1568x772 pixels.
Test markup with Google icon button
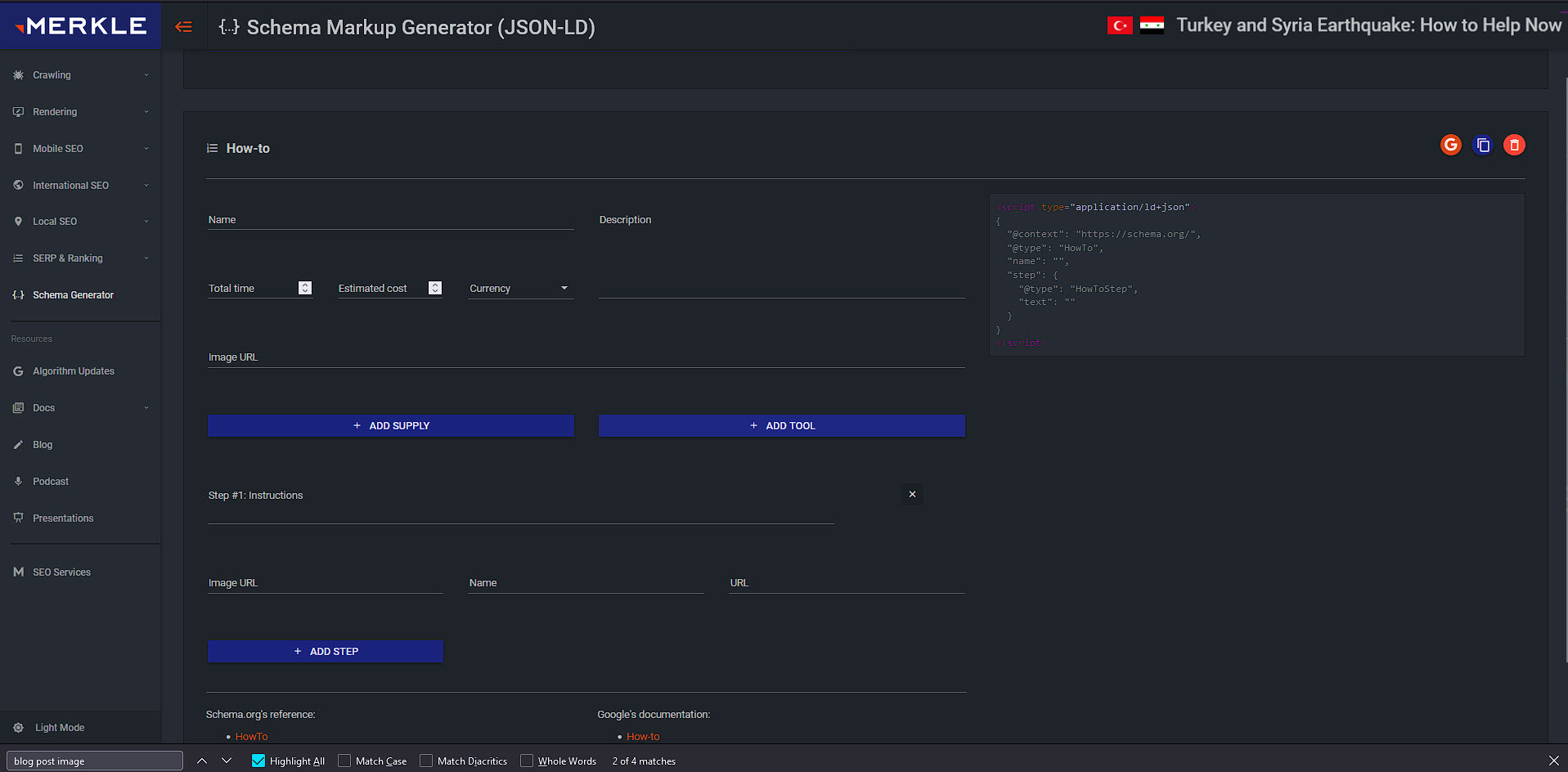click(x=1451, y=145)
